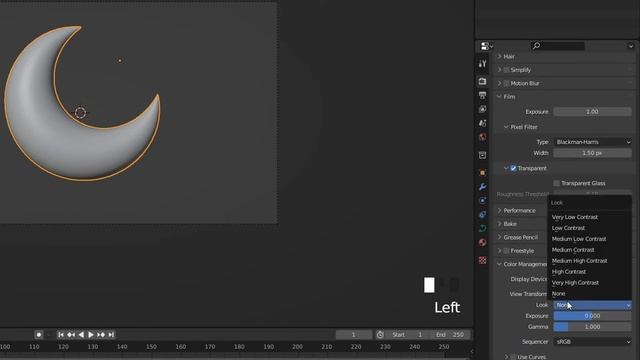
Task: Choose None in Look list
Action: (x=589, y=293)
